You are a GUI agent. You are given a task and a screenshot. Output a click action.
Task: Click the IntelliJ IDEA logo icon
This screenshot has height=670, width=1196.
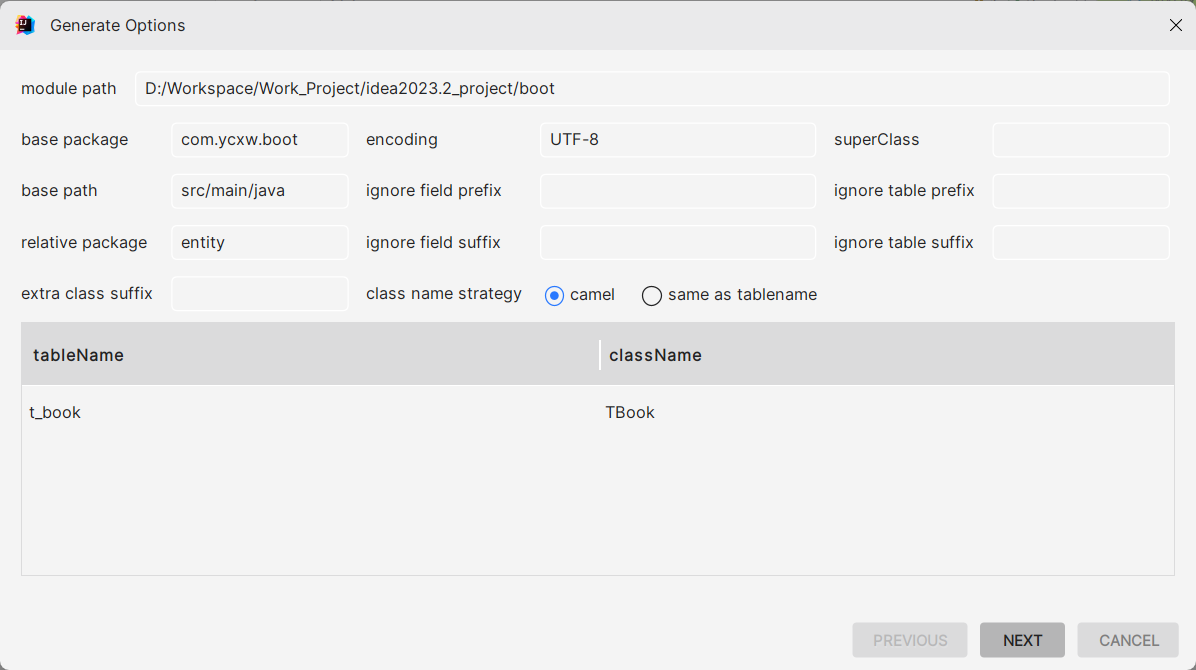pyautogui.click(x=25, y=25)
